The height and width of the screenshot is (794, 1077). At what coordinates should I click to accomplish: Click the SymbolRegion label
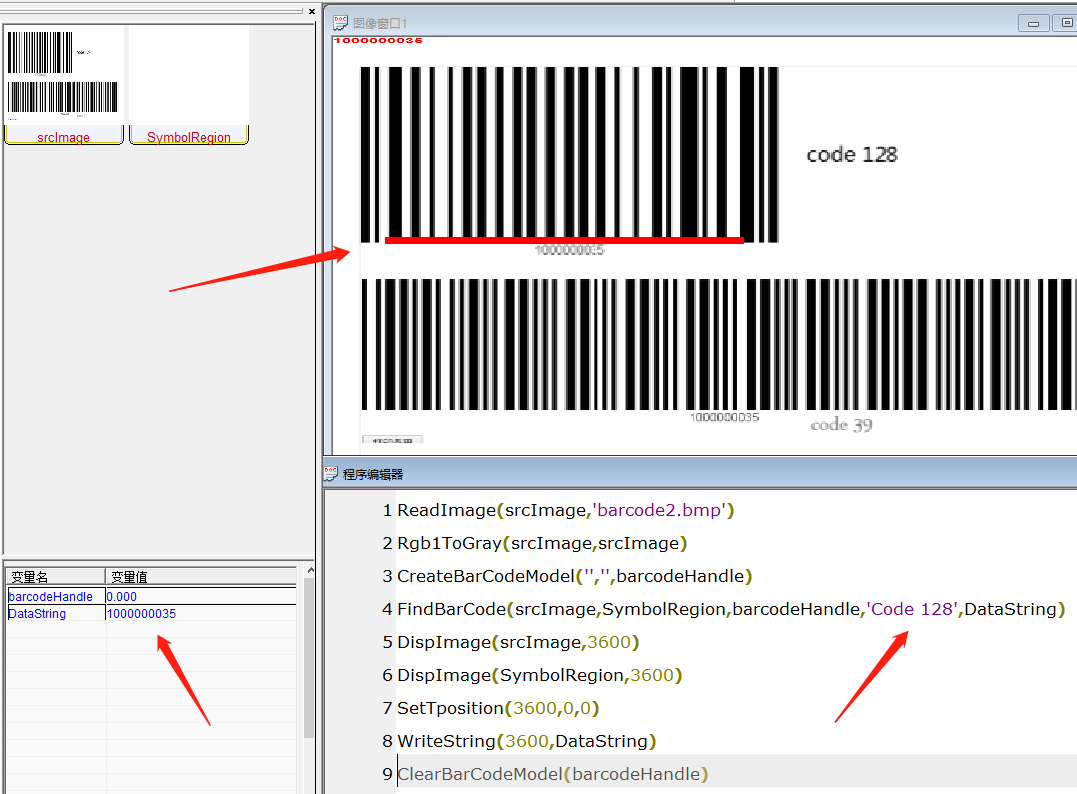point(189,137)
